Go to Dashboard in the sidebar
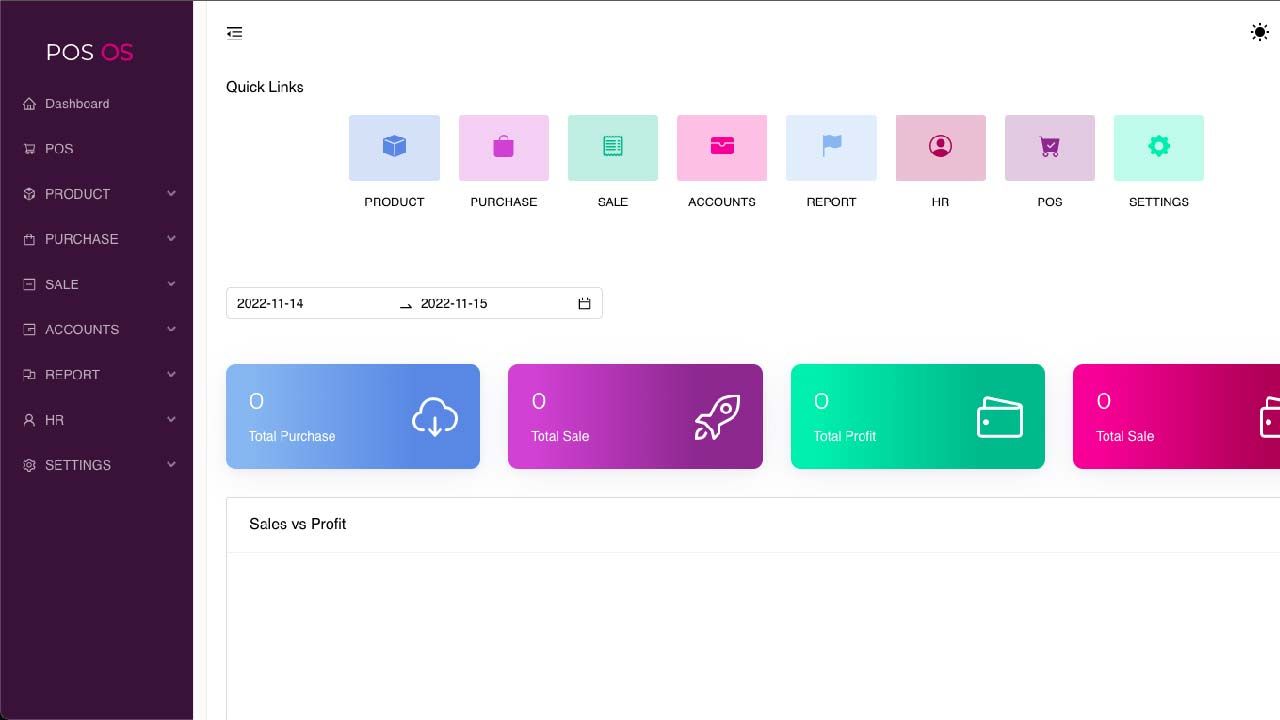 97,103
